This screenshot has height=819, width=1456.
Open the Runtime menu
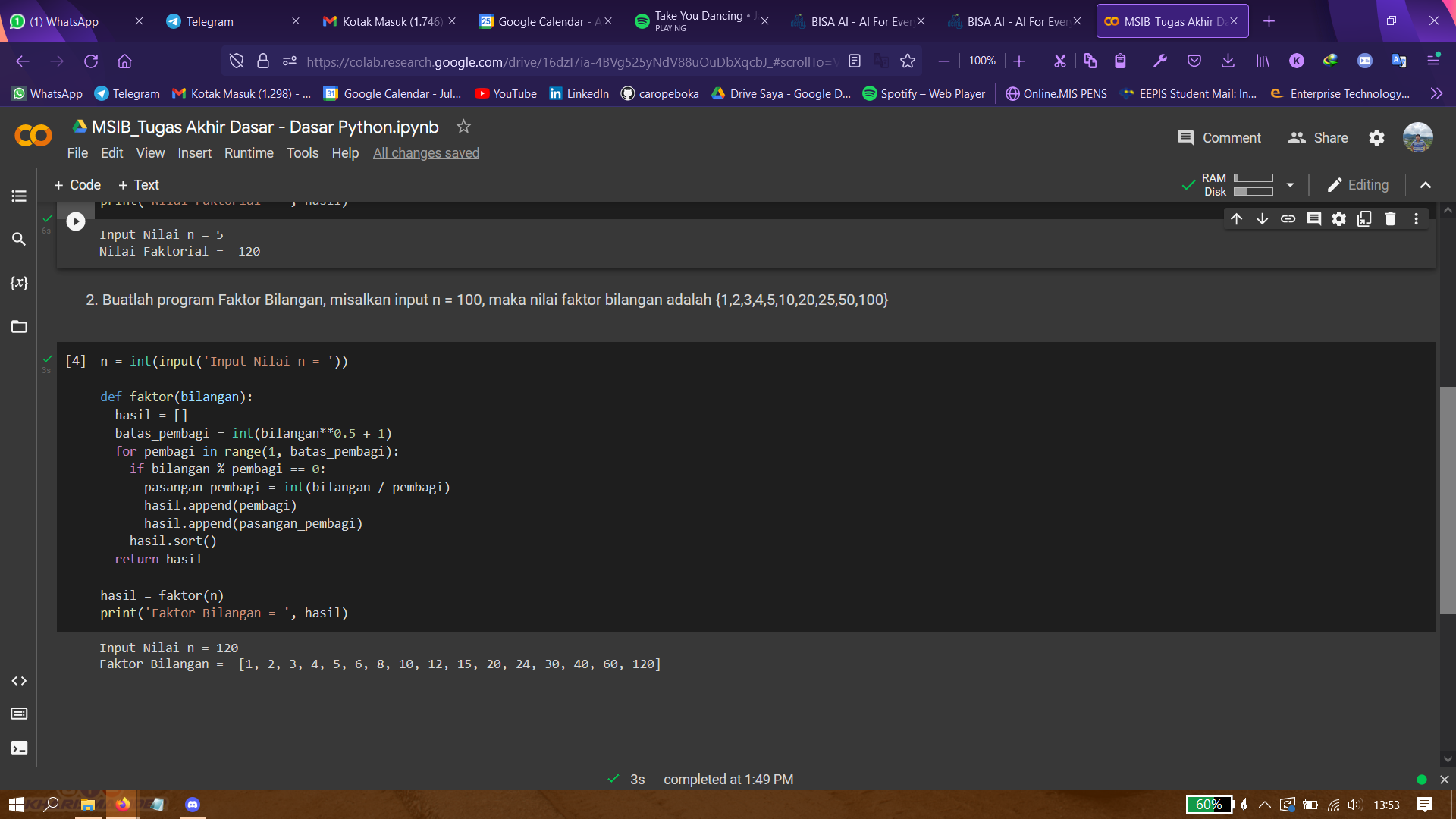(x=248, y=153)
